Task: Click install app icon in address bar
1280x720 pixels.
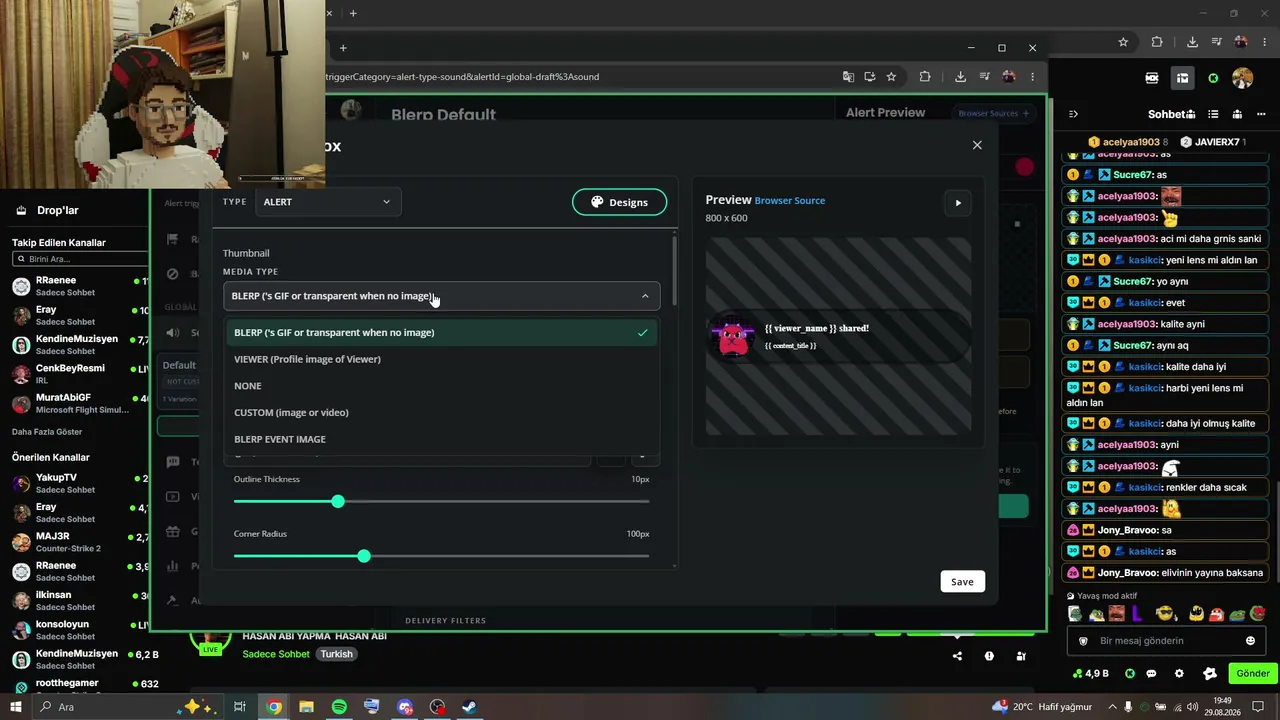Action: point(870,77)
